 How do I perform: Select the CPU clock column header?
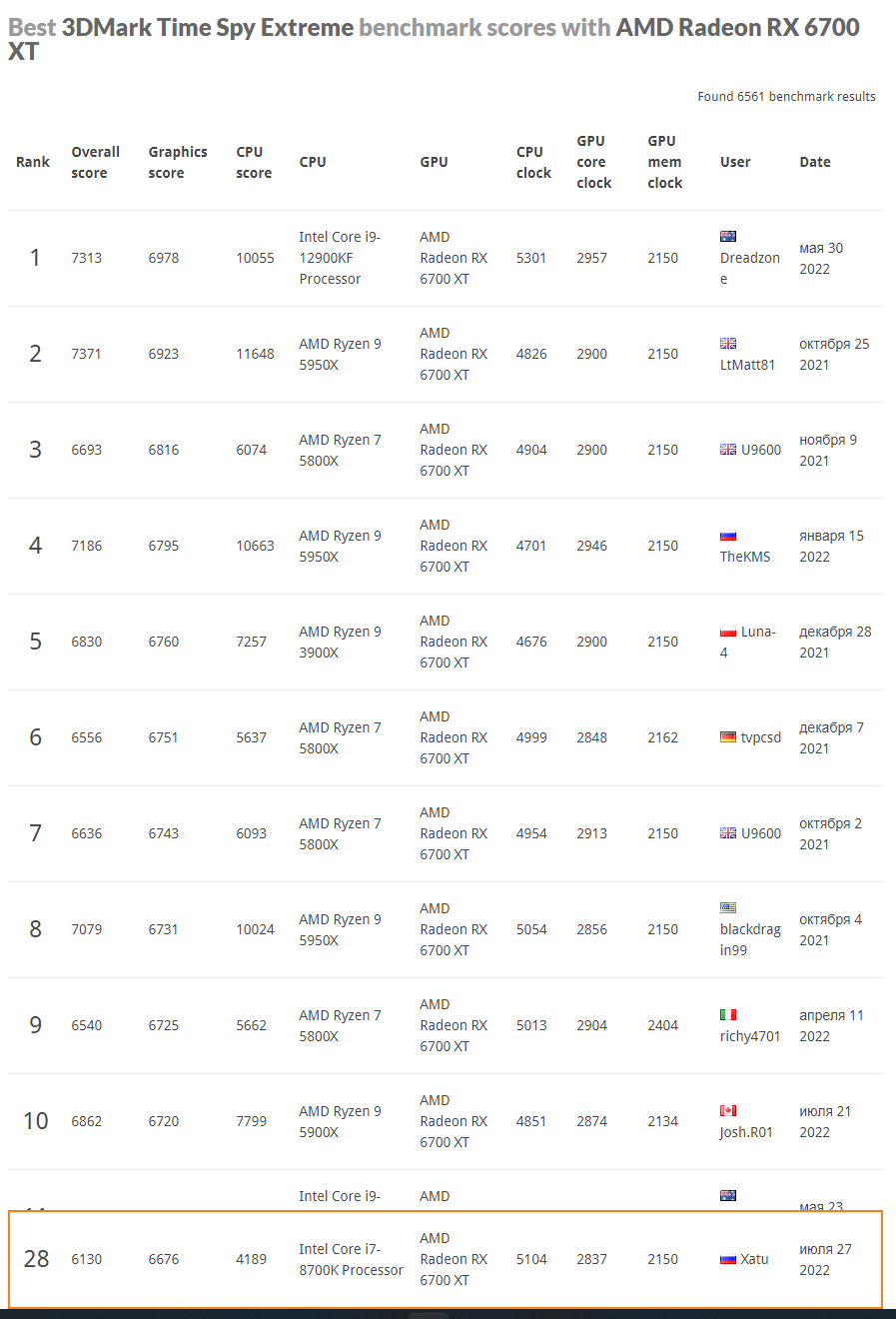click(x=533, y=162)
